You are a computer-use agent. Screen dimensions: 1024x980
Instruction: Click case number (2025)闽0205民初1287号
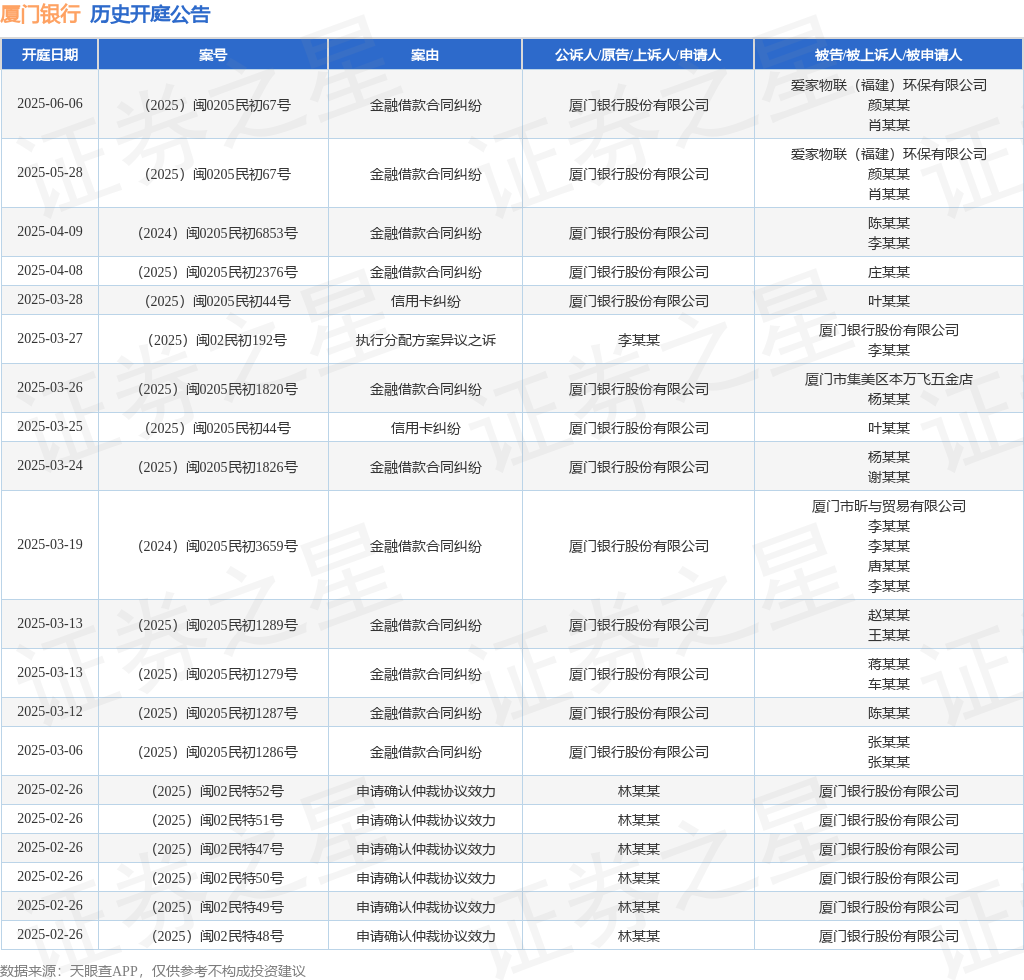[x=217, y=714]
